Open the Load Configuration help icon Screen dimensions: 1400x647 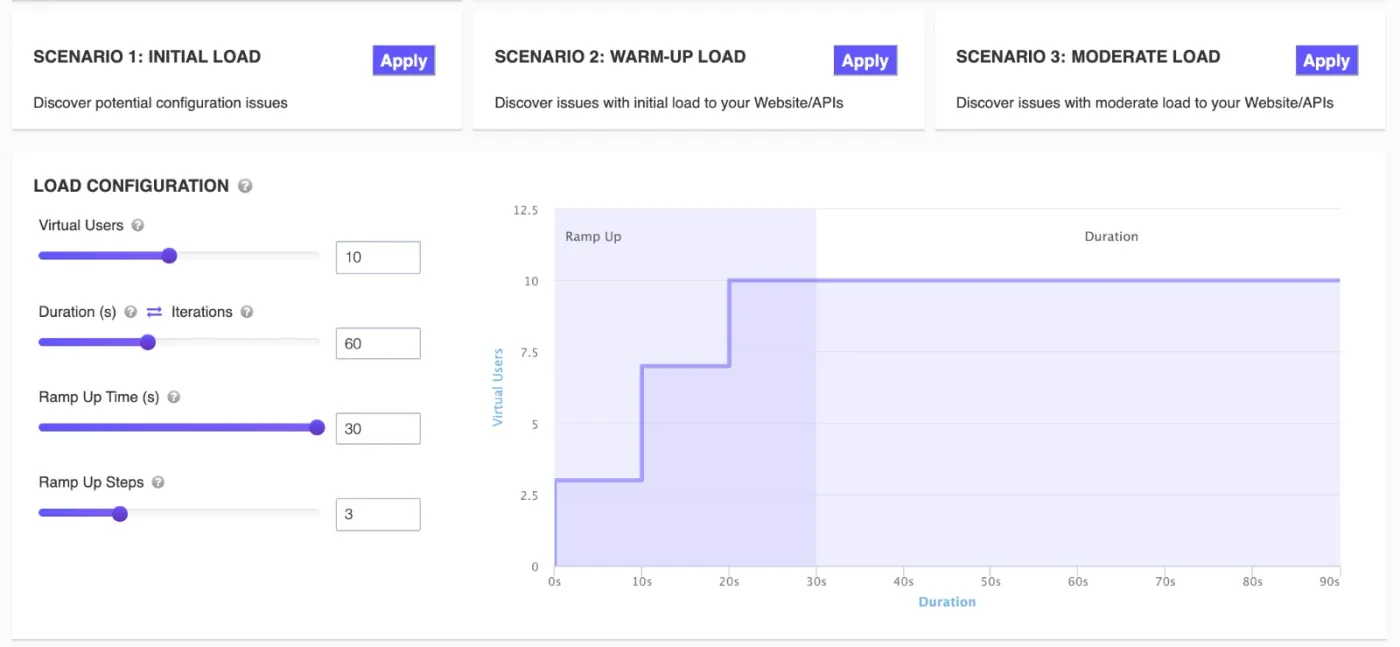tap(246, 186)
